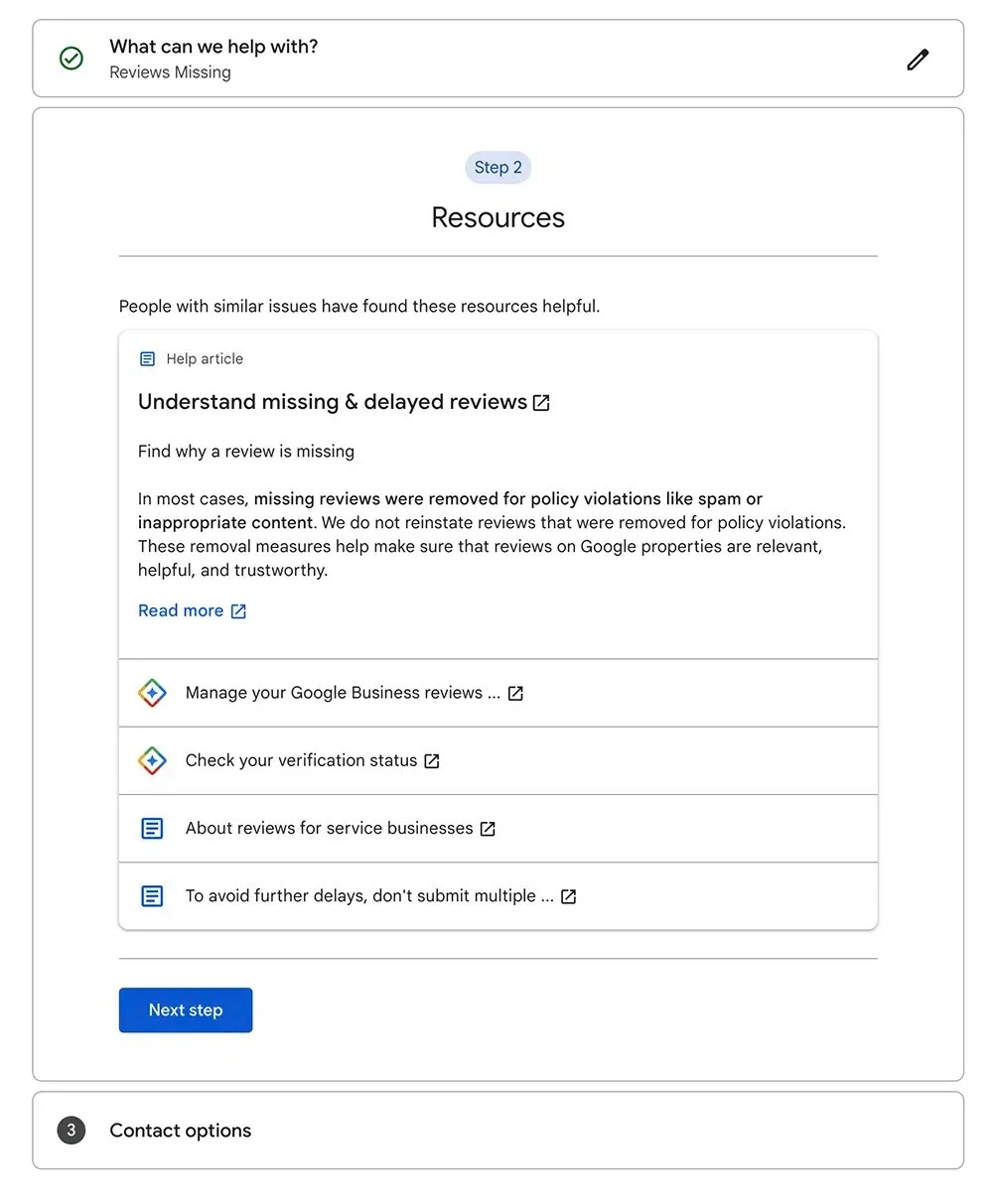Viewport: 993px width, 1204px height.
Task: Click the Step 2 badge
Action: click(x=498, y=168)
